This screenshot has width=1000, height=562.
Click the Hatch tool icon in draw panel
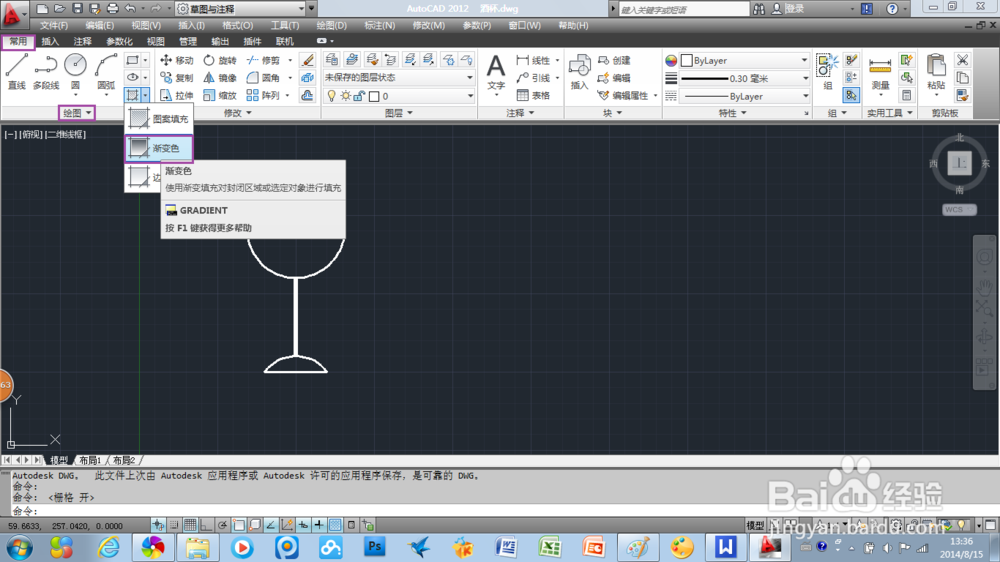click(x=132, y=95)
